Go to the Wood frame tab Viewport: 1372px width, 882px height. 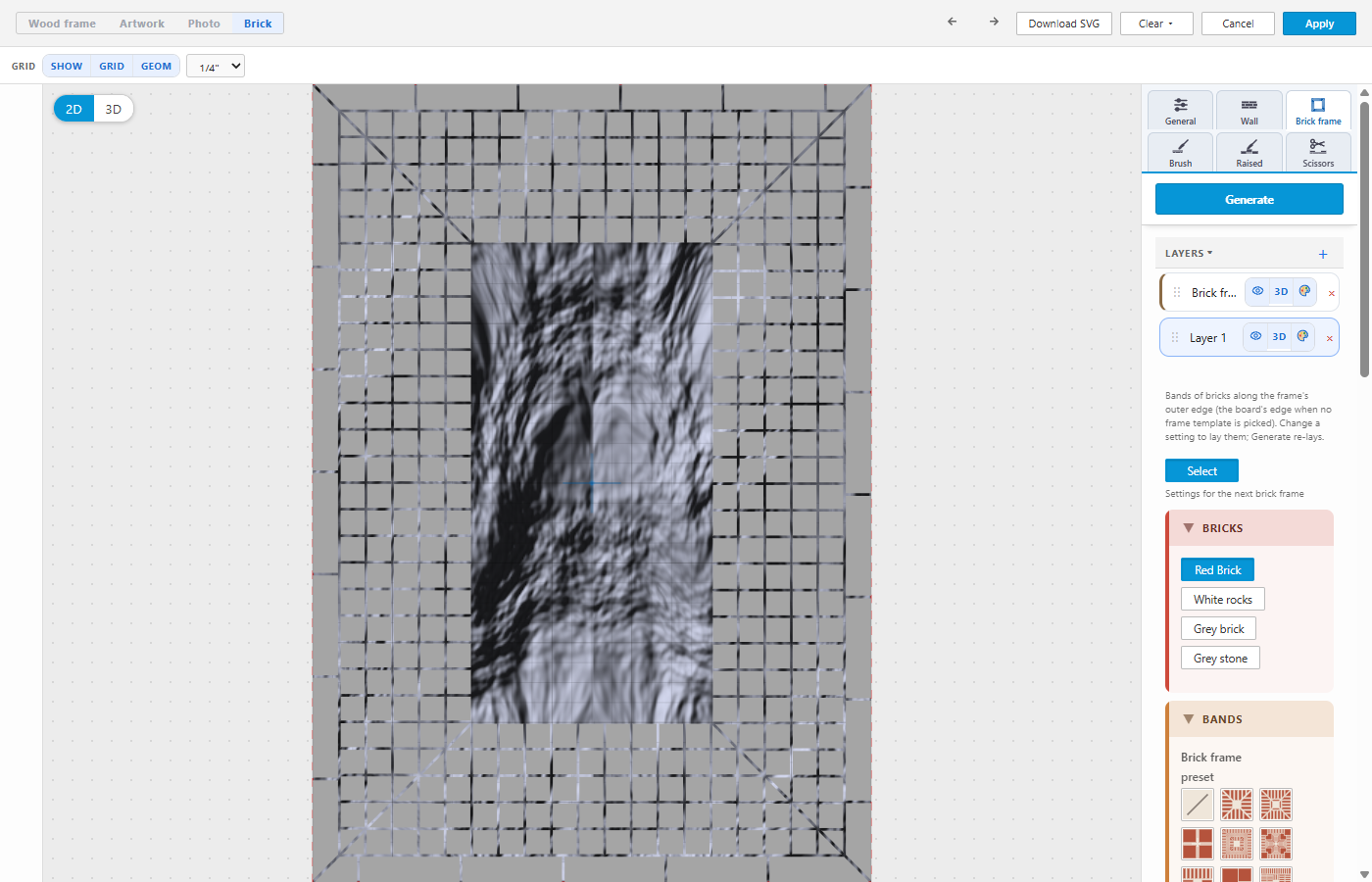[x=62, y=24]
